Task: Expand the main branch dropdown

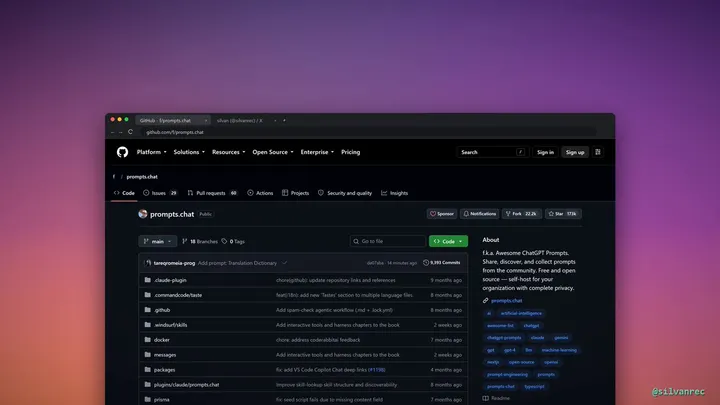Action: (x=158, y=241)
